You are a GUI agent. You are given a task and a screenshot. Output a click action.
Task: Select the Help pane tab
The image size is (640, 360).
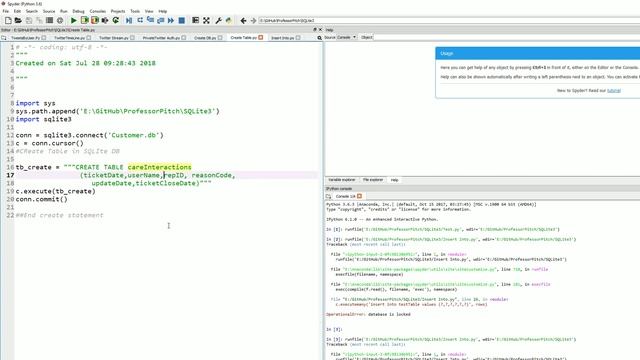pyautogui.click(x=394, y=180)
